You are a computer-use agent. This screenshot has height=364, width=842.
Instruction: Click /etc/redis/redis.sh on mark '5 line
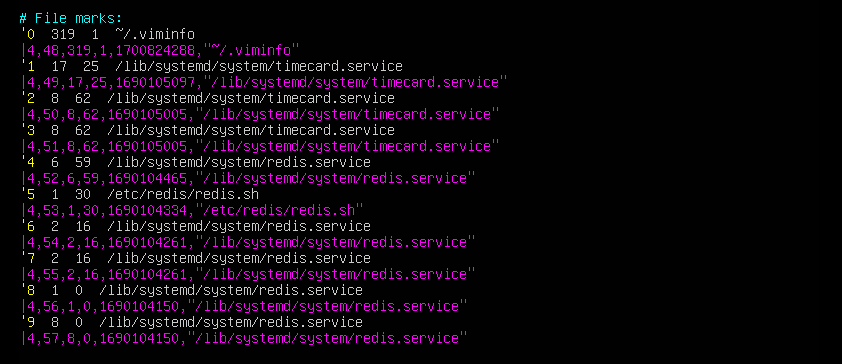point(183,195)
